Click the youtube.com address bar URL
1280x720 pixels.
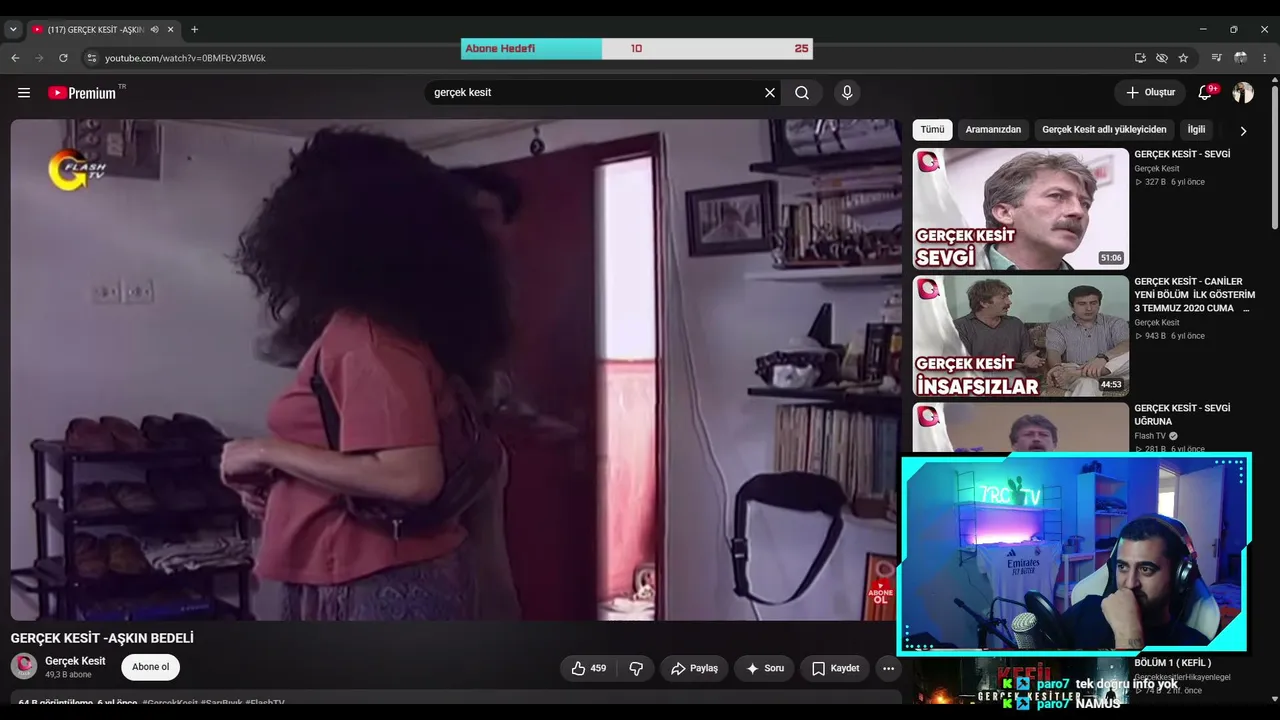coord(185,58)
